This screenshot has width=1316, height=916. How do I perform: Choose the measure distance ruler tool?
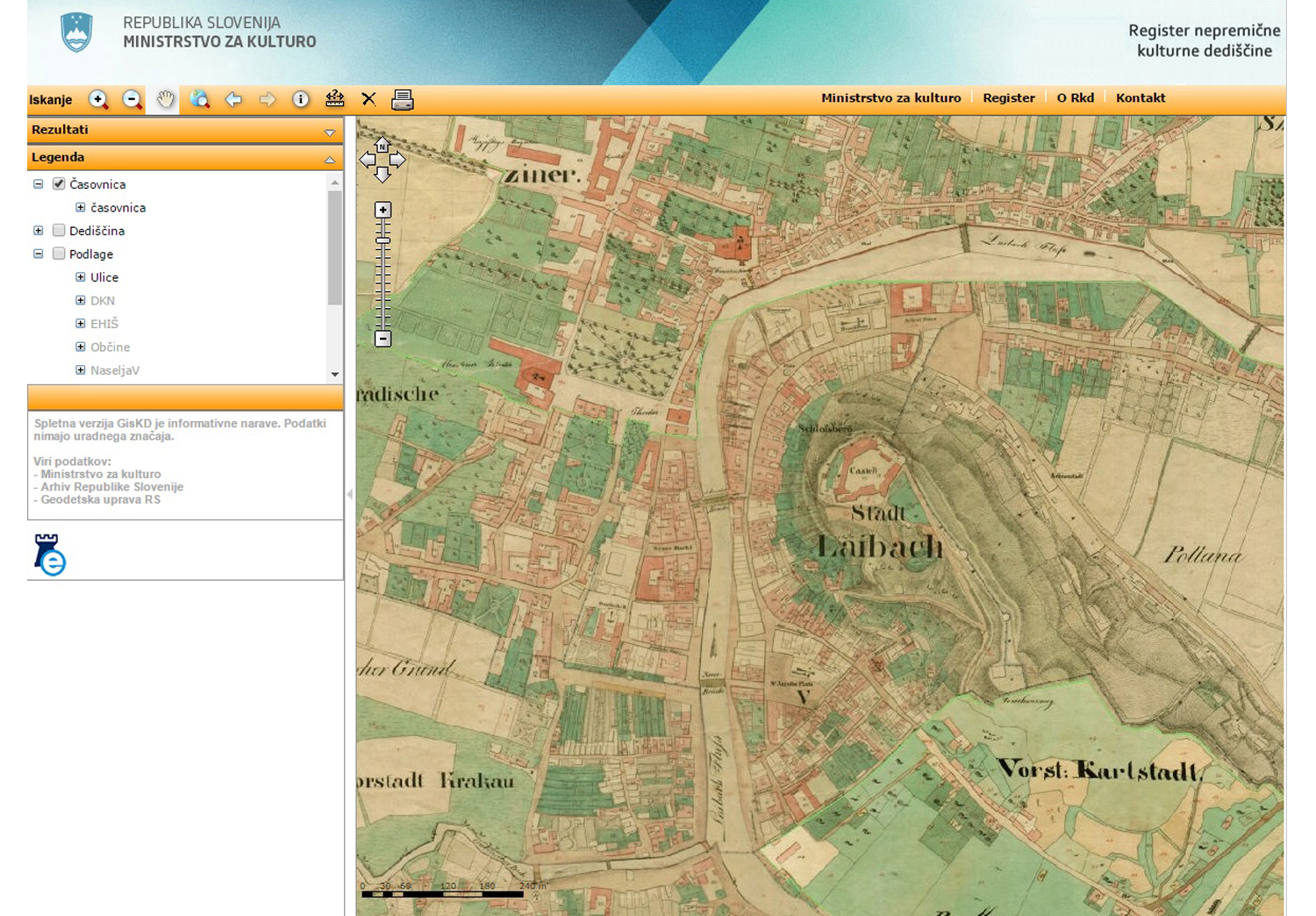pyautogui.click(x=334, y=99)
